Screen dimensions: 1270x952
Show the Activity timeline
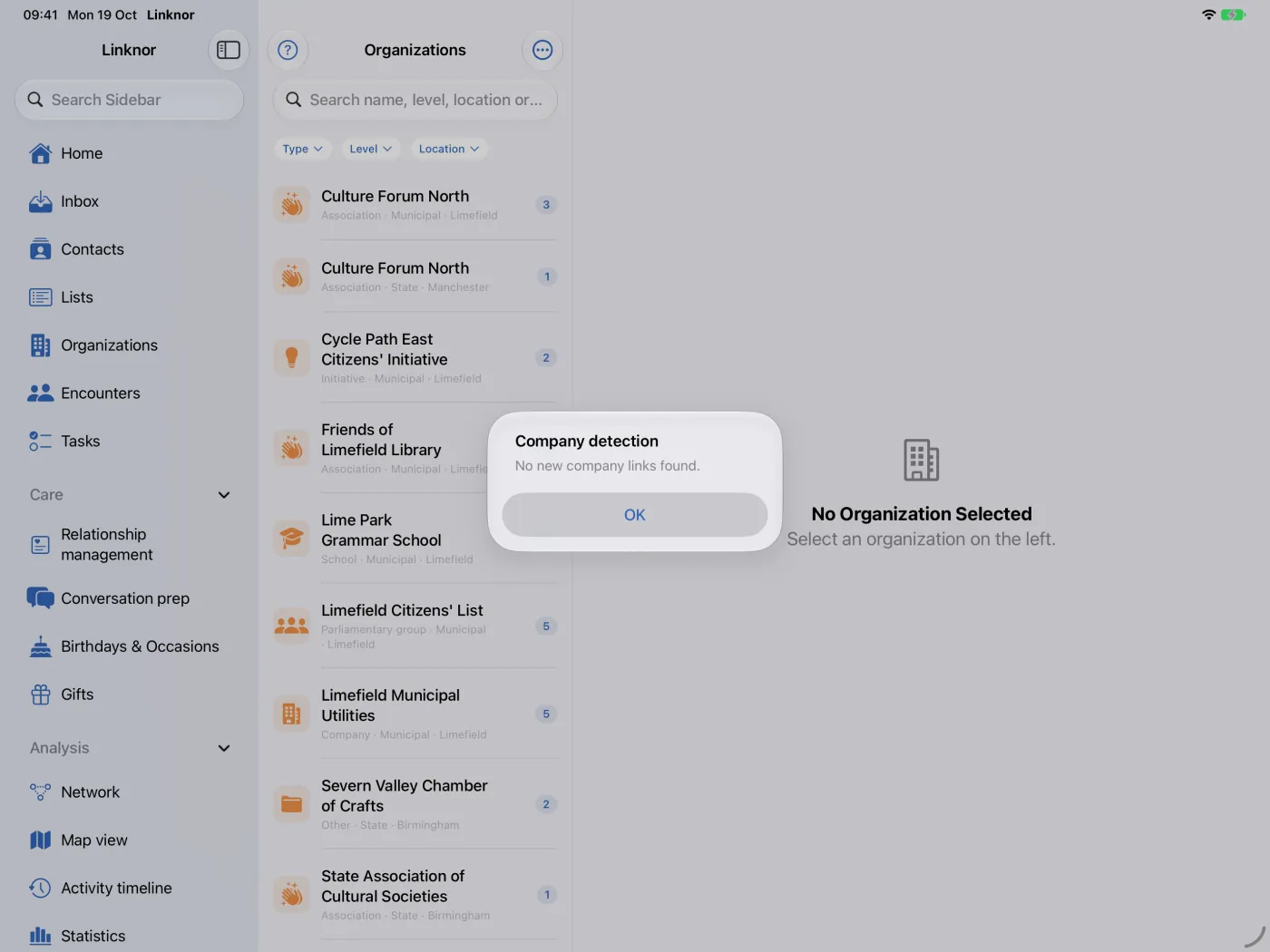130,889
